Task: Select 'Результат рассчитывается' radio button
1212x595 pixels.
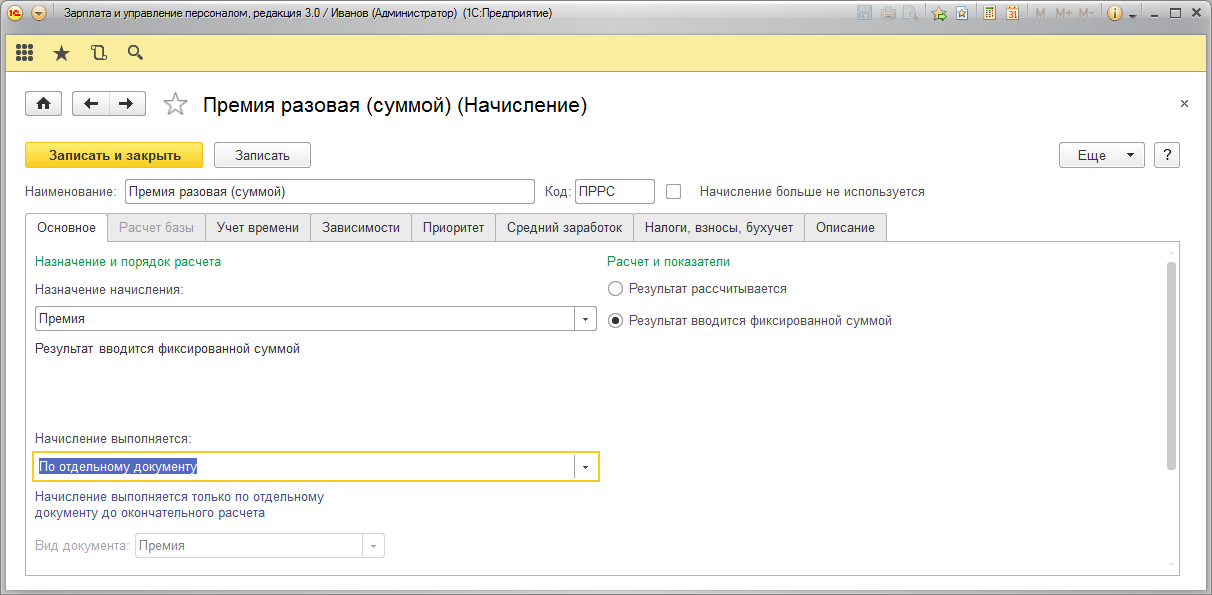Action: click(x=616, y=289)
